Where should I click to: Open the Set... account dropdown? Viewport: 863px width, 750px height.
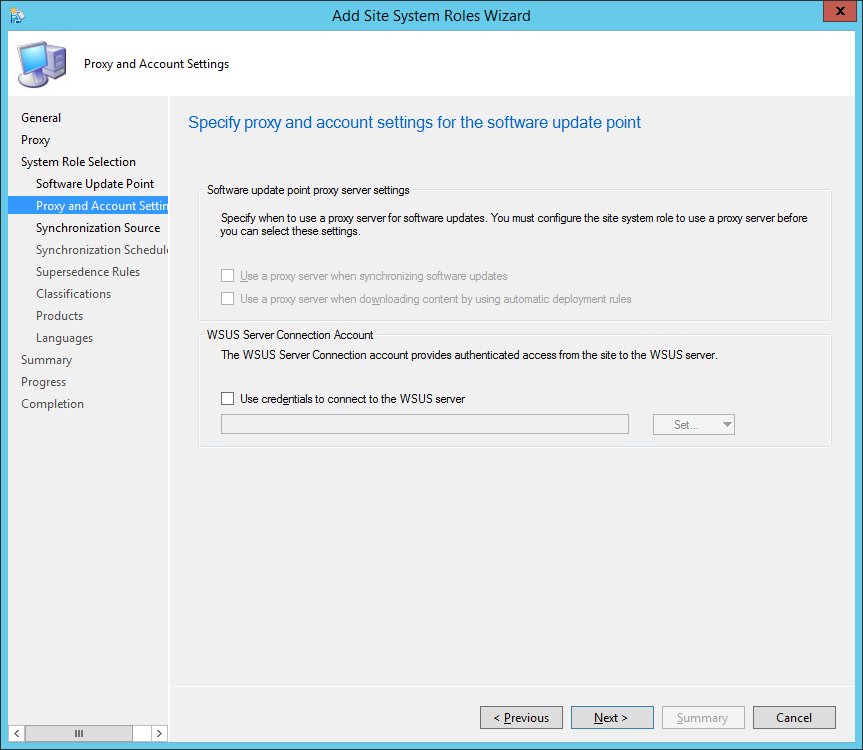coord(693,424)
